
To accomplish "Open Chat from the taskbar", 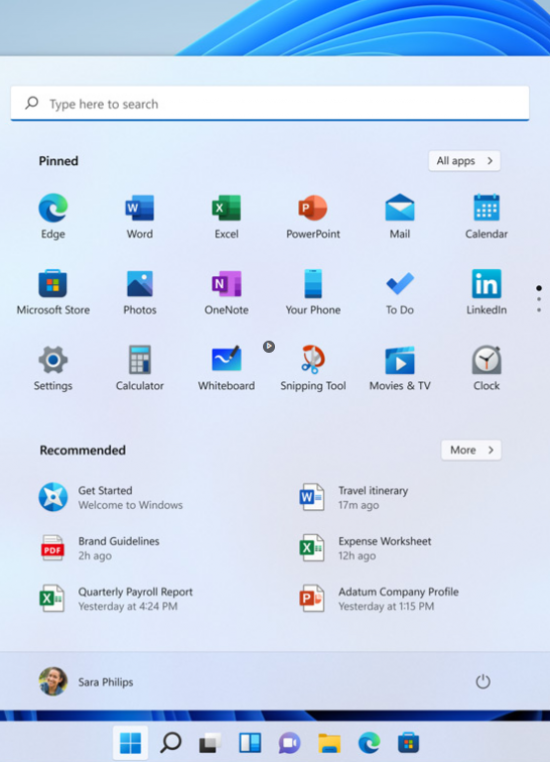I will [290, 743].
